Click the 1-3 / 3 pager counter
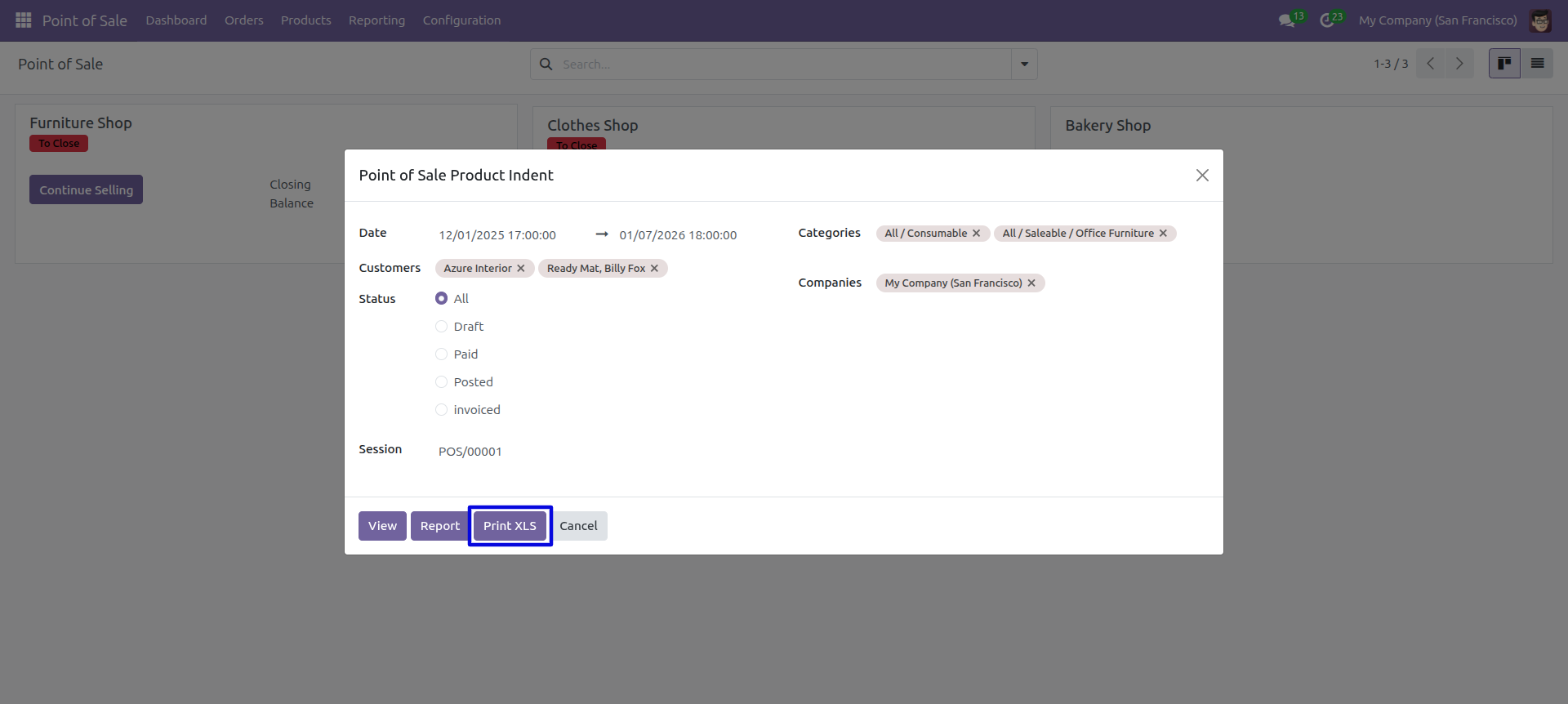1568x704 pixels. click(x=1391, y=64)
